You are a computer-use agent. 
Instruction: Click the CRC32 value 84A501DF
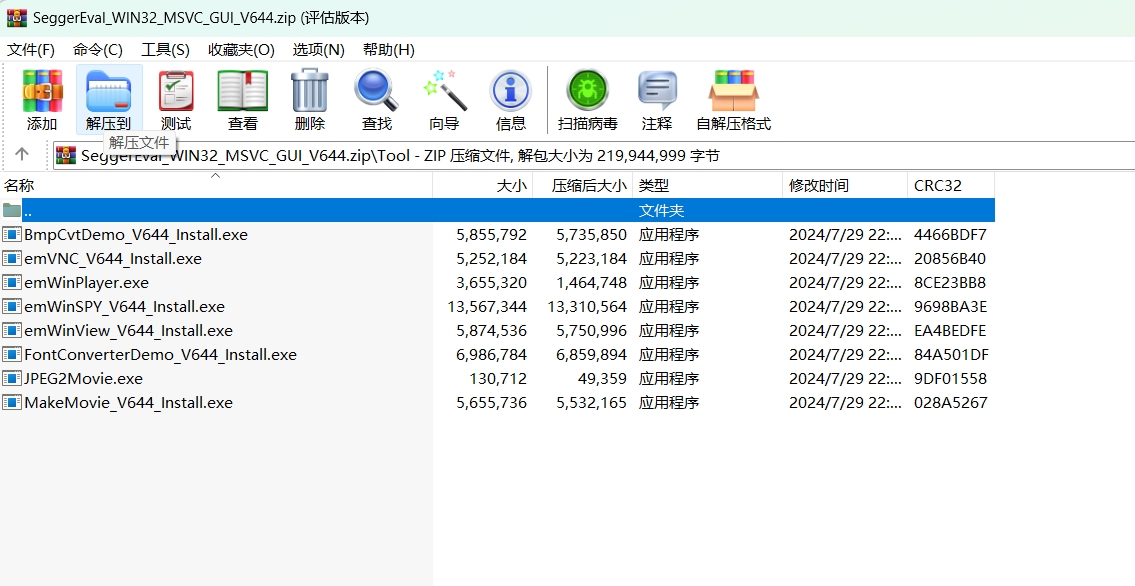pos(951,354)
